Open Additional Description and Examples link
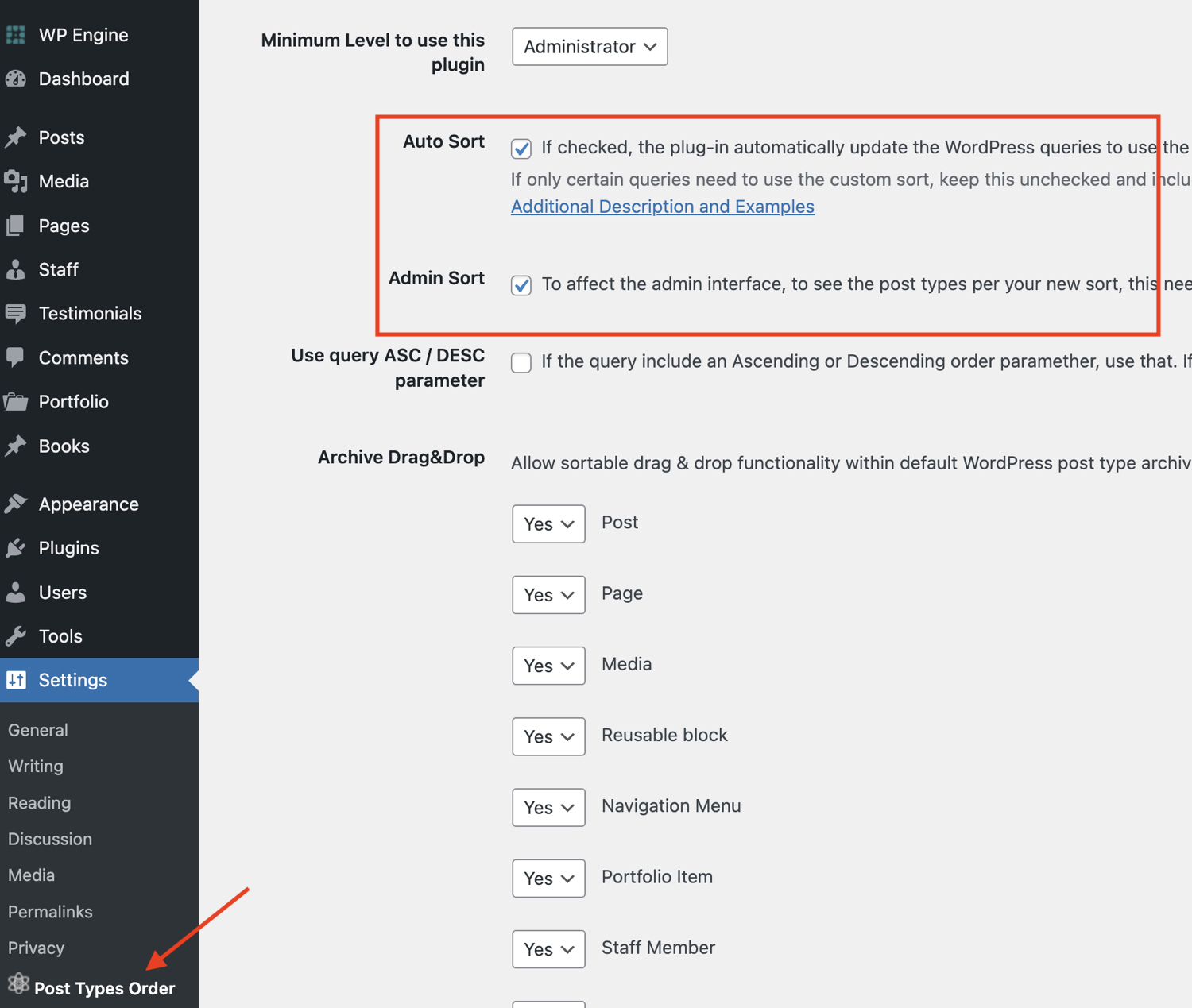The image size is (1192, 1008). tap(663, 207)
